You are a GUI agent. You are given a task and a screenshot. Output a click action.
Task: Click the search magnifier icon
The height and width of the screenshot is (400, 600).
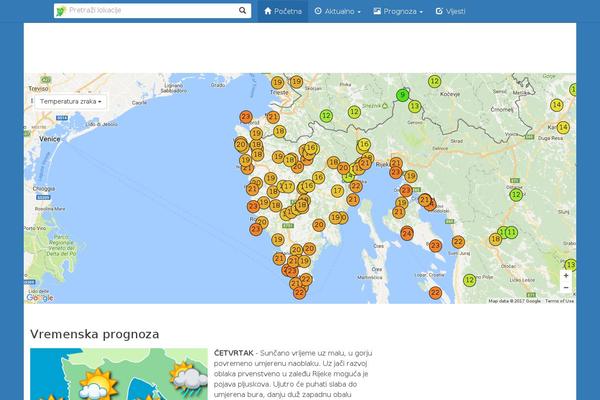coord(242,10)
